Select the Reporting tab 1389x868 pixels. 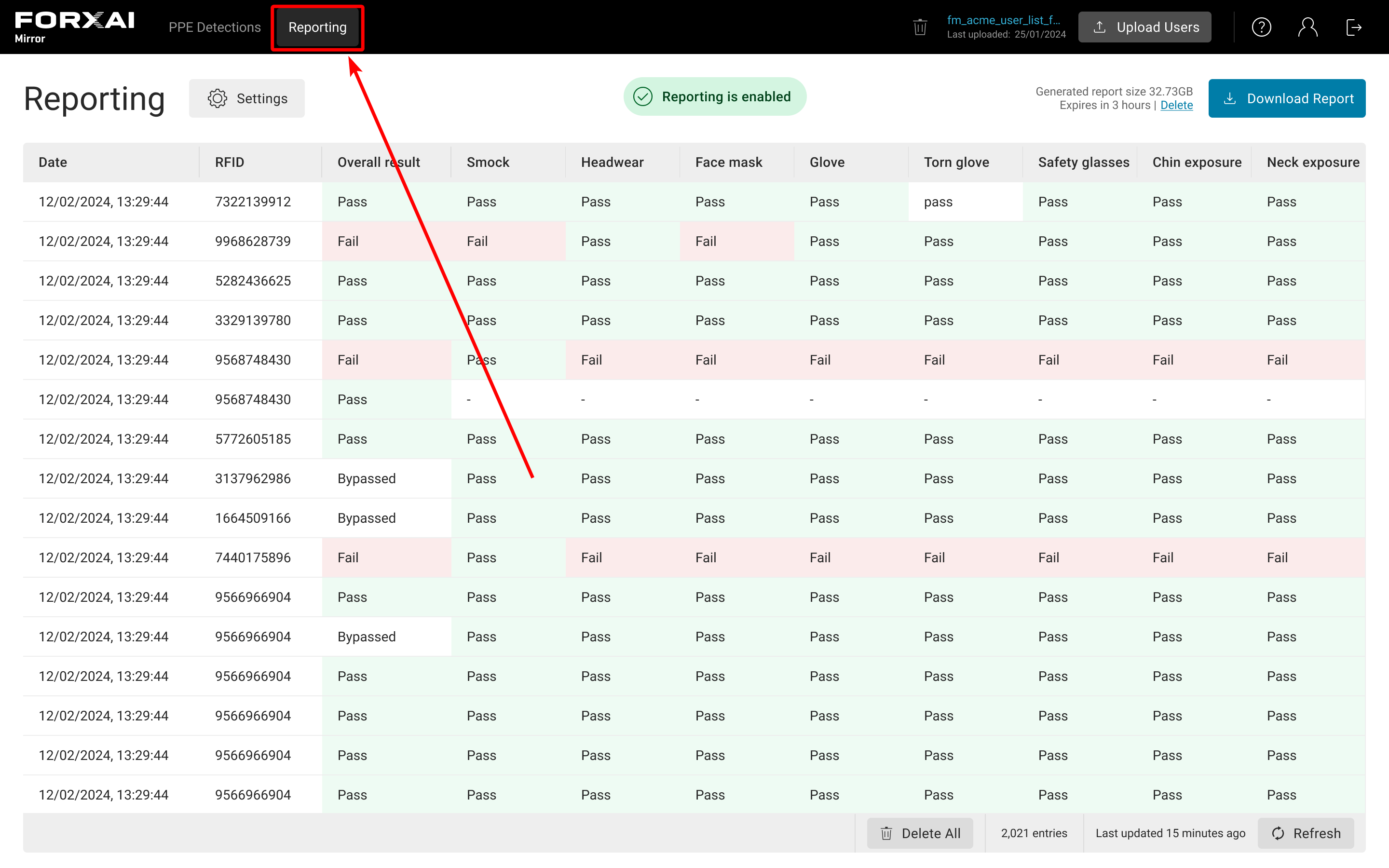tap(317, 27)
